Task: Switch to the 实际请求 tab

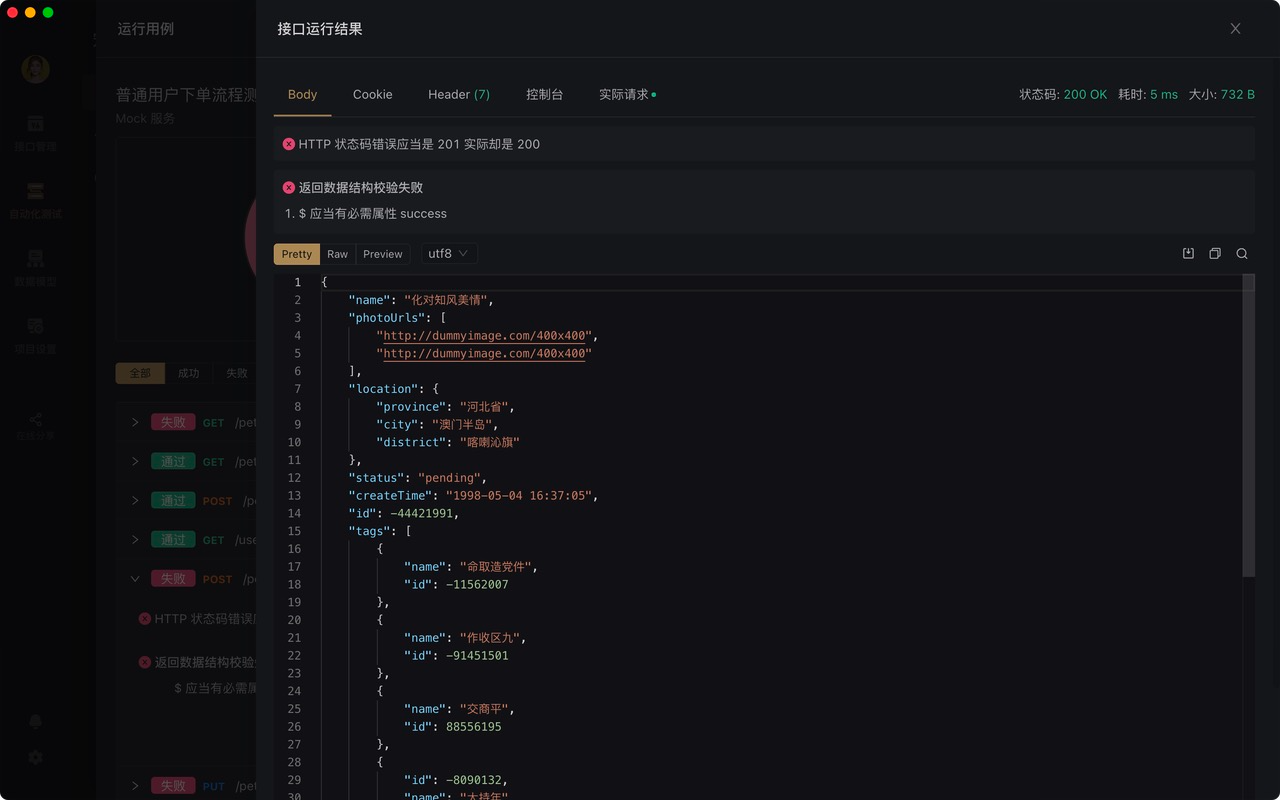Action: [627, 94]
